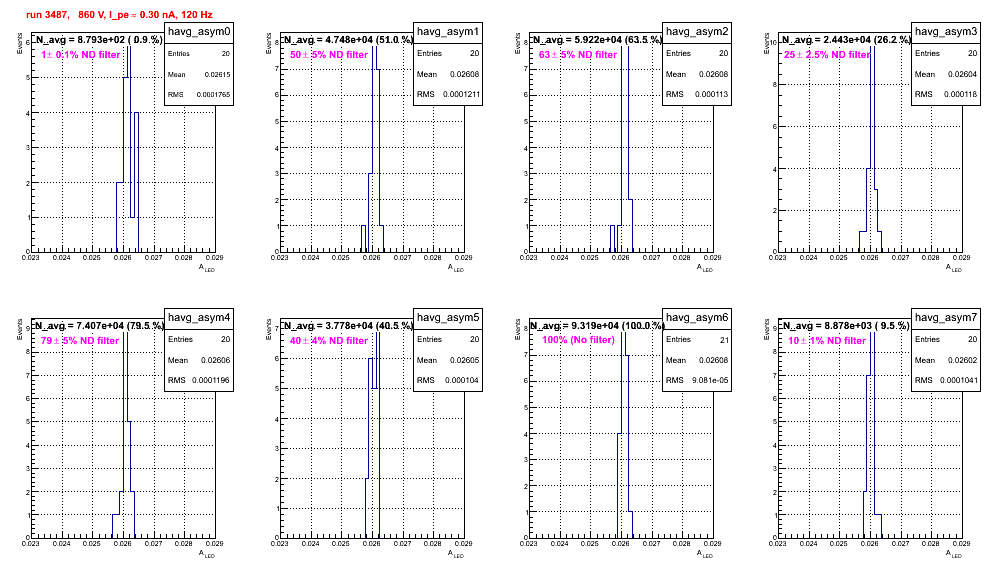Click RMS value 0.000104 in havg_asym5 box

[x=462, y=380]
